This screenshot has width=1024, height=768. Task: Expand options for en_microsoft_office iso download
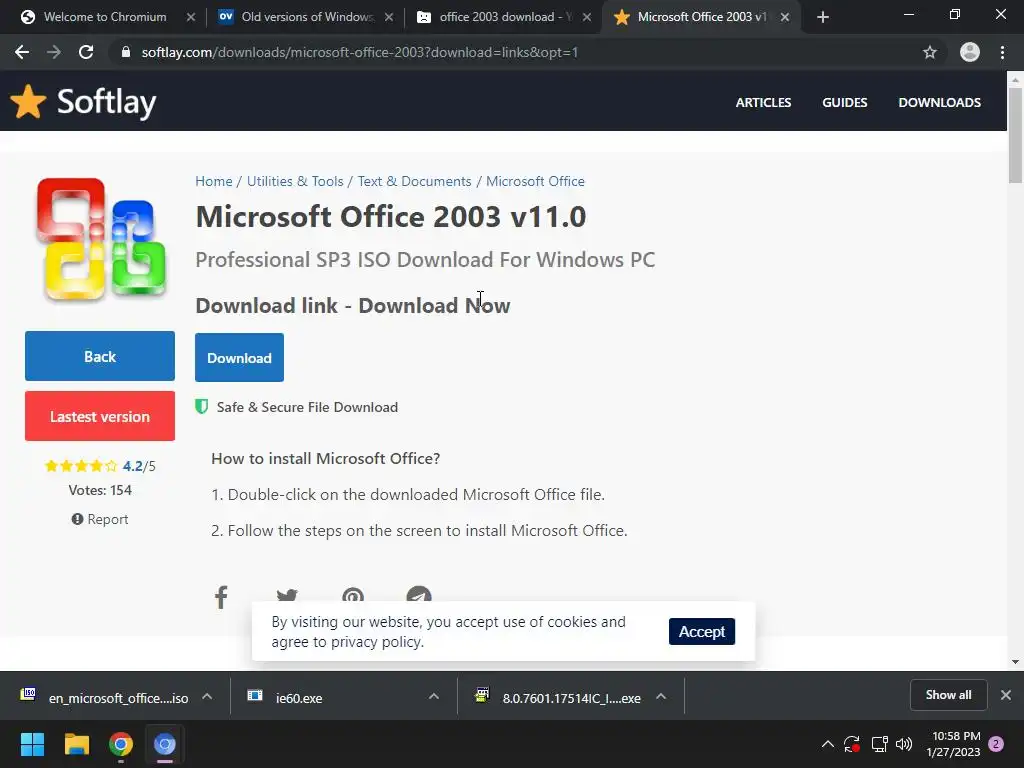coord(207,696)
